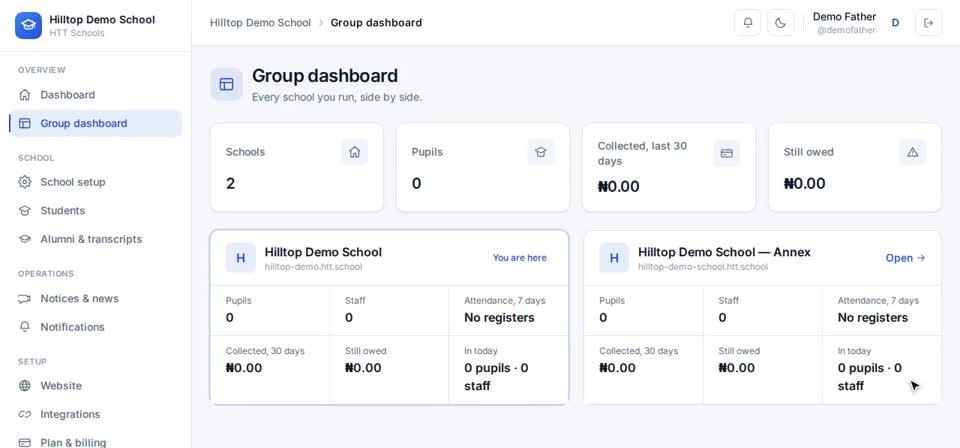The width and height of the screenshot is (960, 448).
Task: Click the credit card icon on Collected card
Action: click(727, 153)
